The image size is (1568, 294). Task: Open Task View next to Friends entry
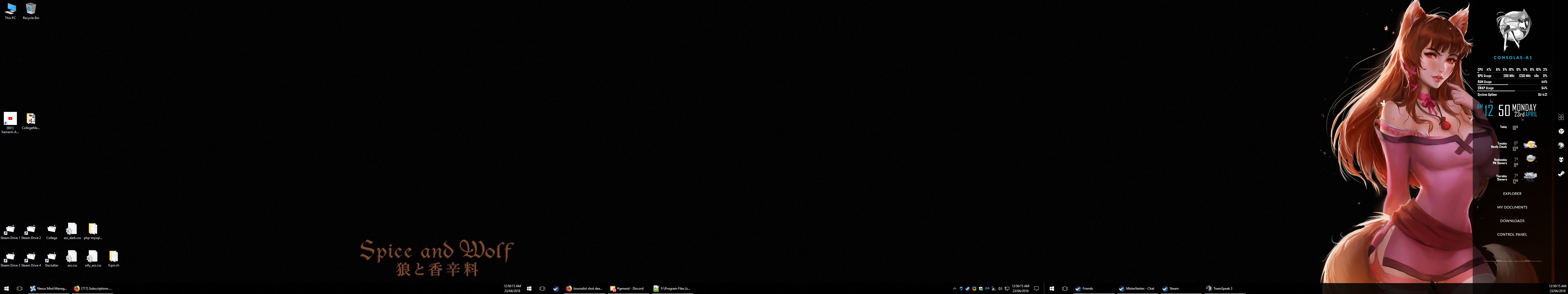click(x=1065, y=289)
